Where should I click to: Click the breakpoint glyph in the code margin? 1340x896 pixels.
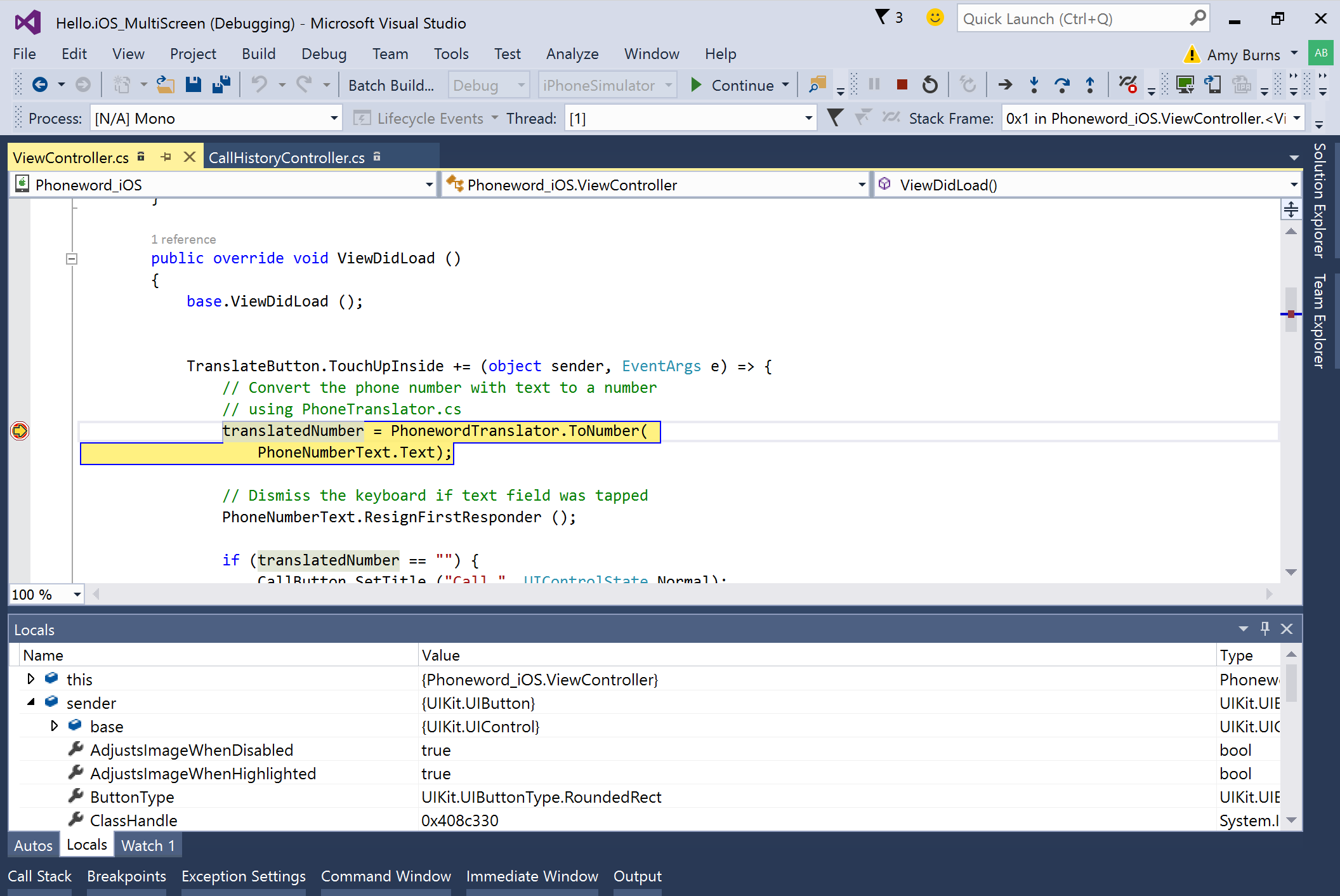(19, 431)
